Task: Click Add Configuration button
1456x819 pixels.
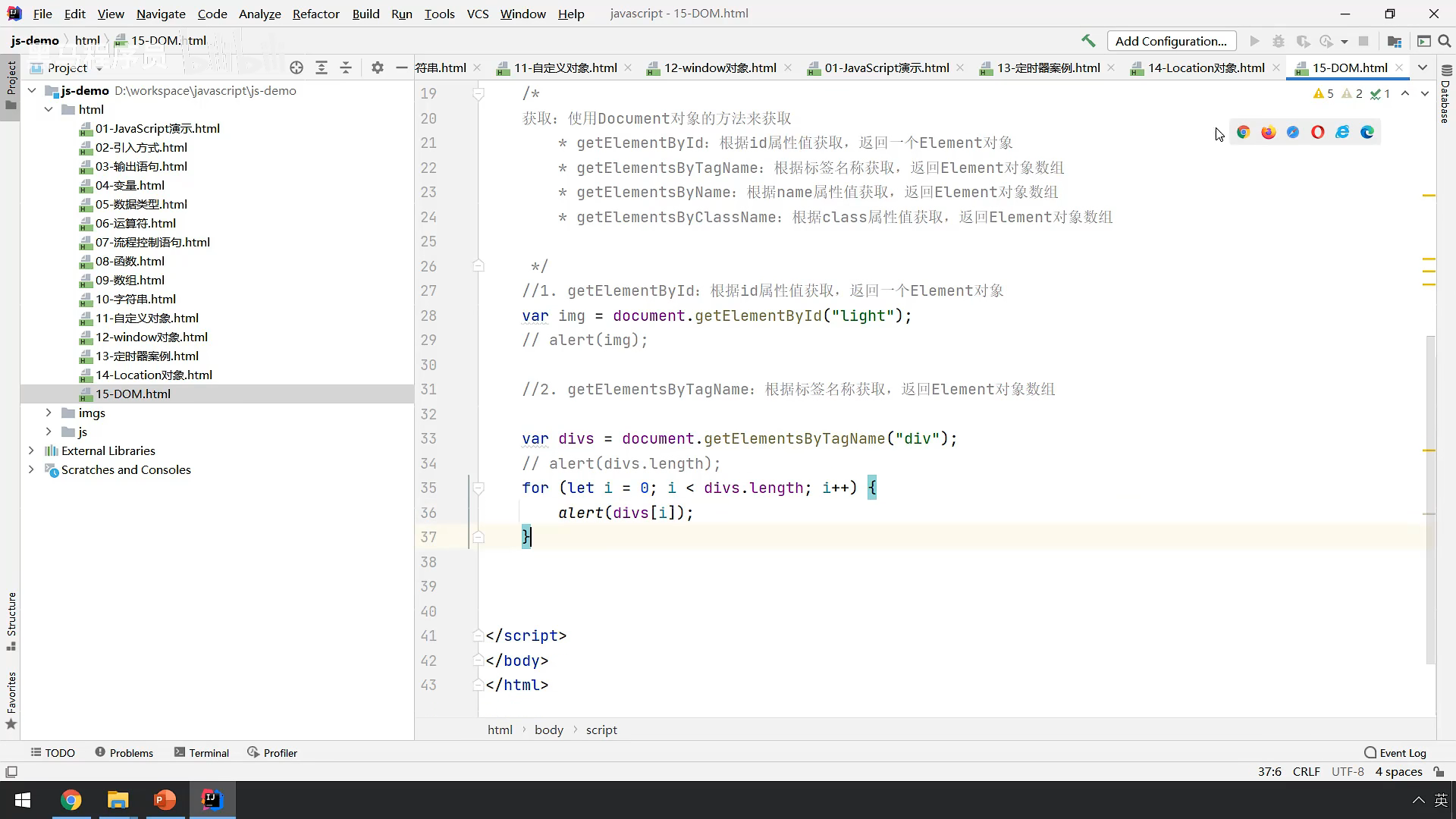Action: 1171,41
